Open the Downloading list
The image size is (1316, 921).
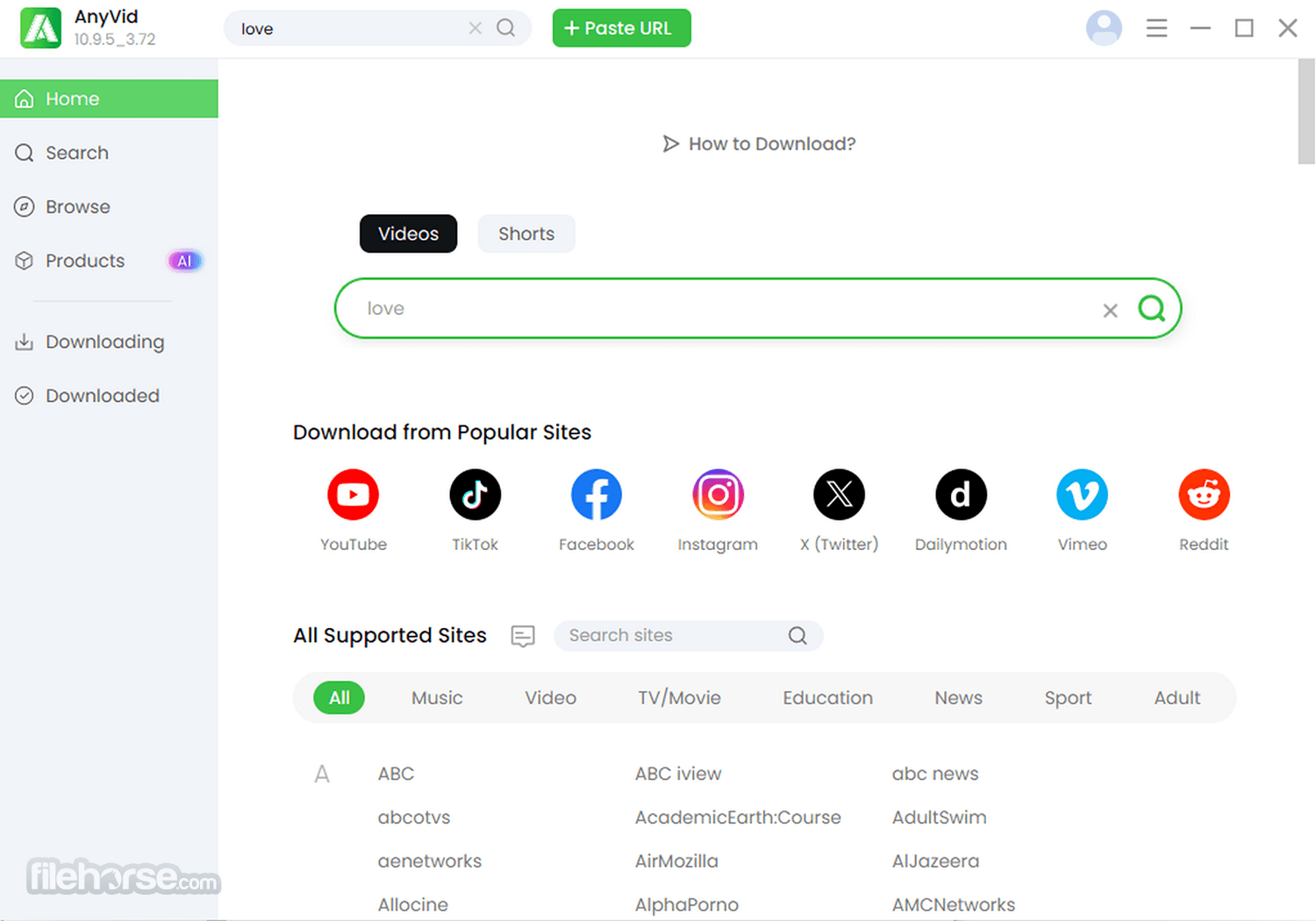pyautogui.click(x=109, y=342)
